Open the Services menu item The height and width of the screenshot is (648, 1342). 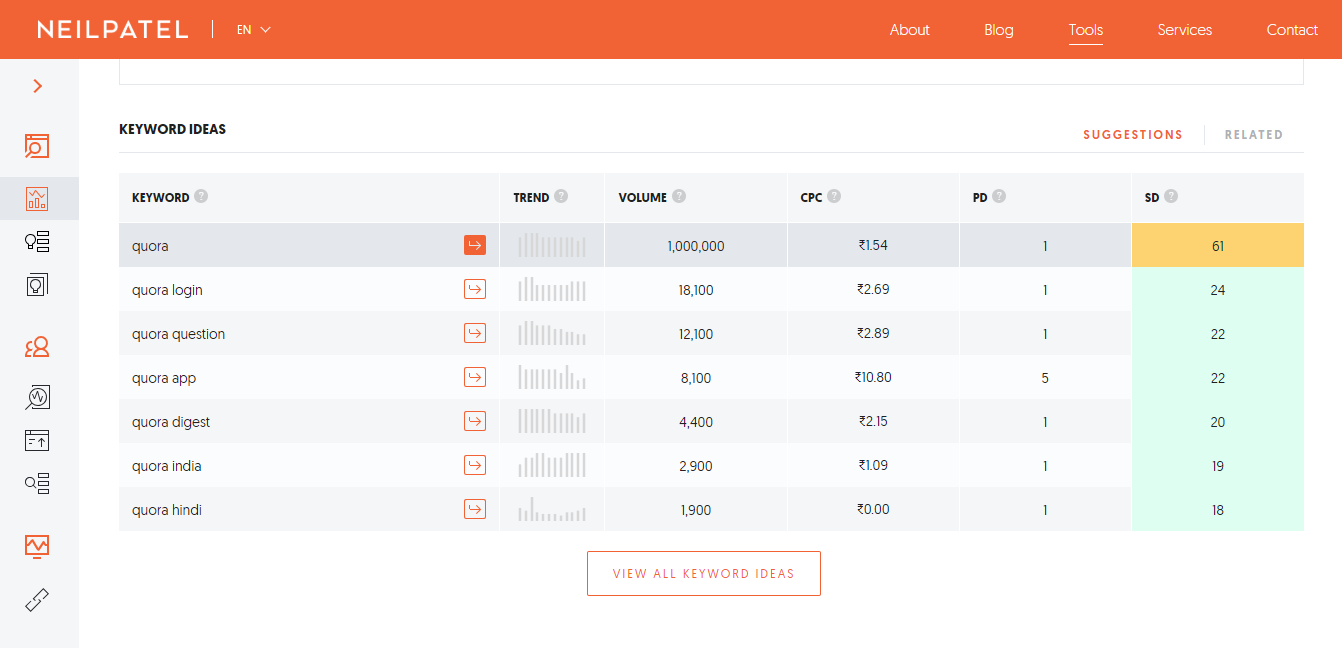(x=1185, y=30)
